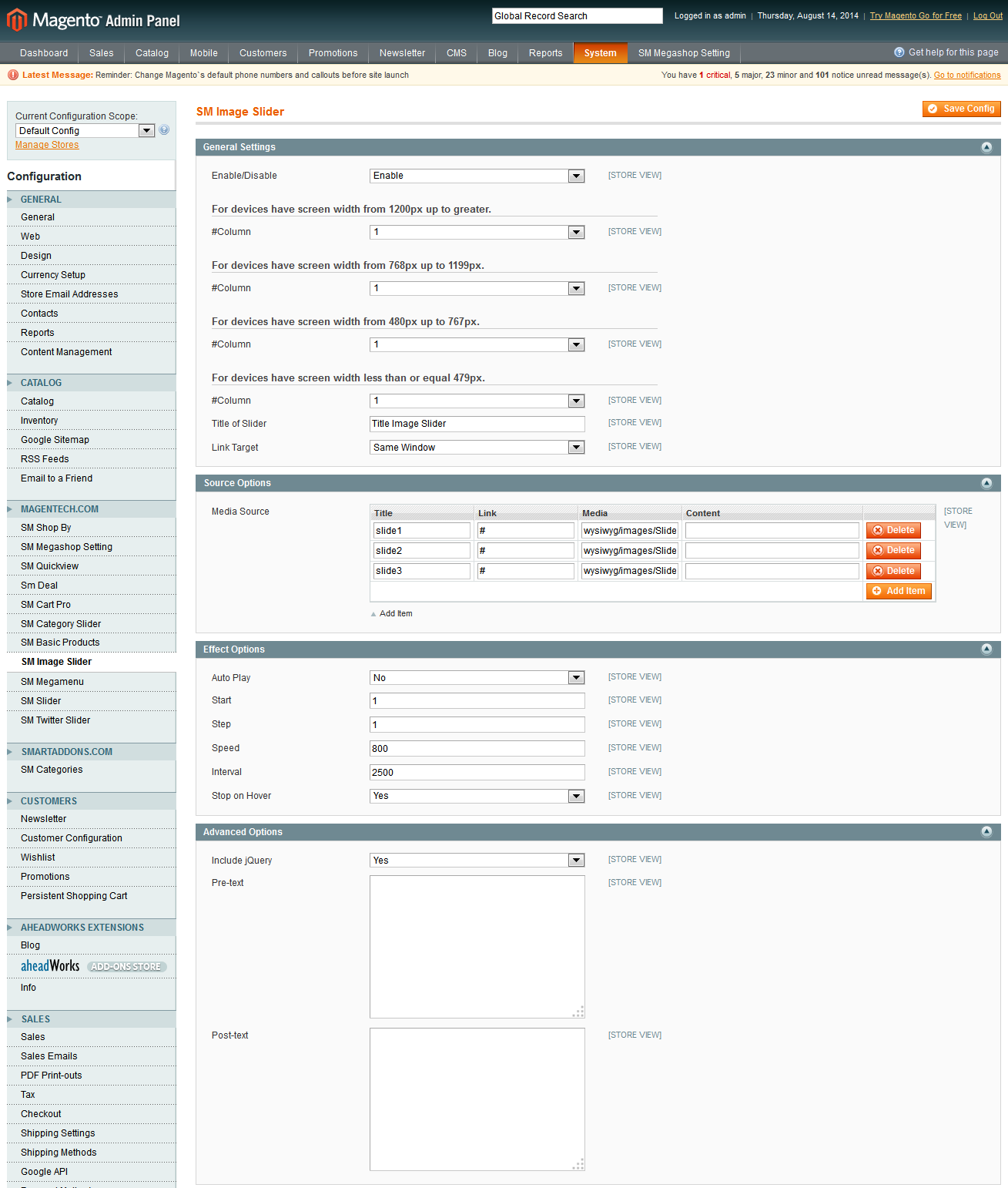Viewport: 1008px width, 1188px height.
Task: Collapse General Settings section with its arrow icon
Action: [x=986, y=147]
